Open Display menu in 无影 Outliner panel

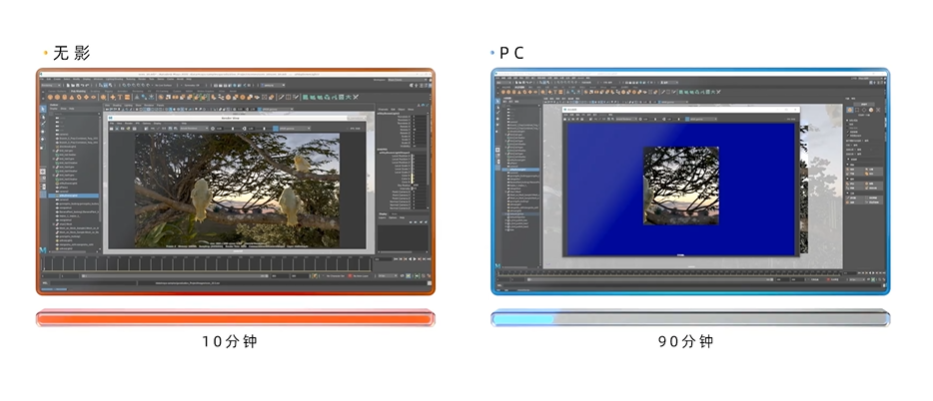[x=54, y=109]
